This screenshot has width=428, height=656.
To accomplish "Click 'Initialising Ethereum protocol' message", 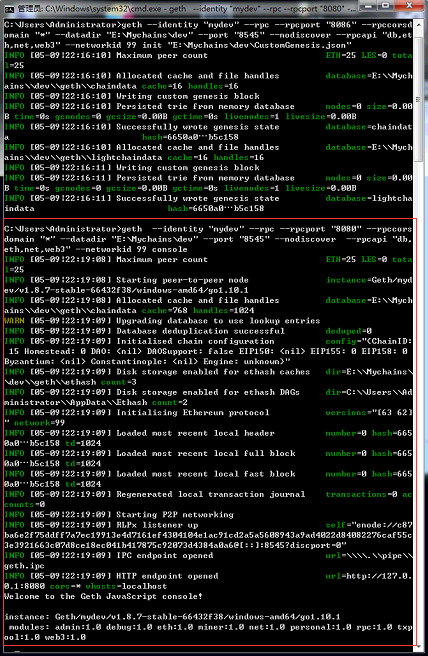I will point(192,413).
